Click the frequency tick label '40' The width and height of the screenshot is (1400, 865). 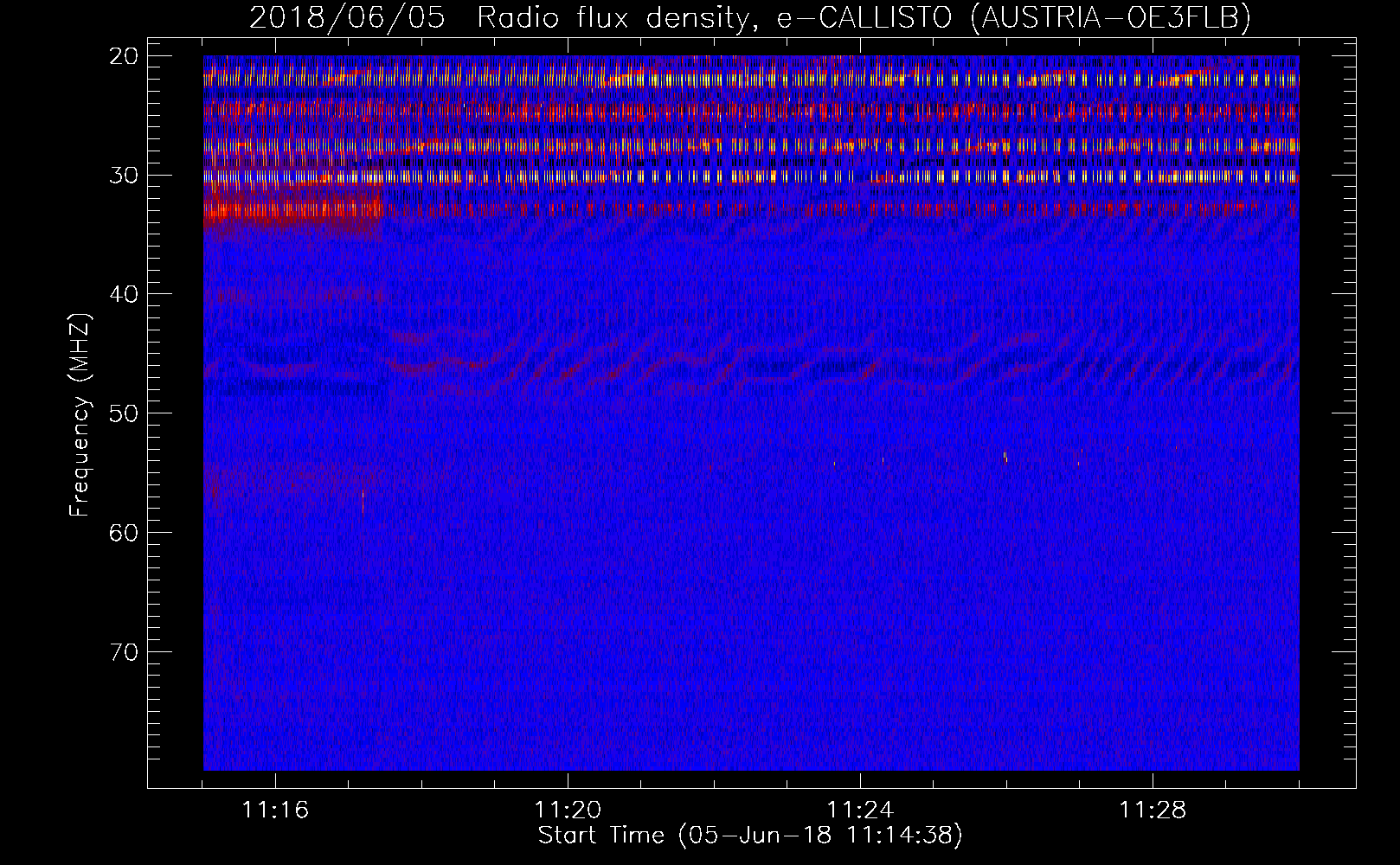[x=125, y=294]
